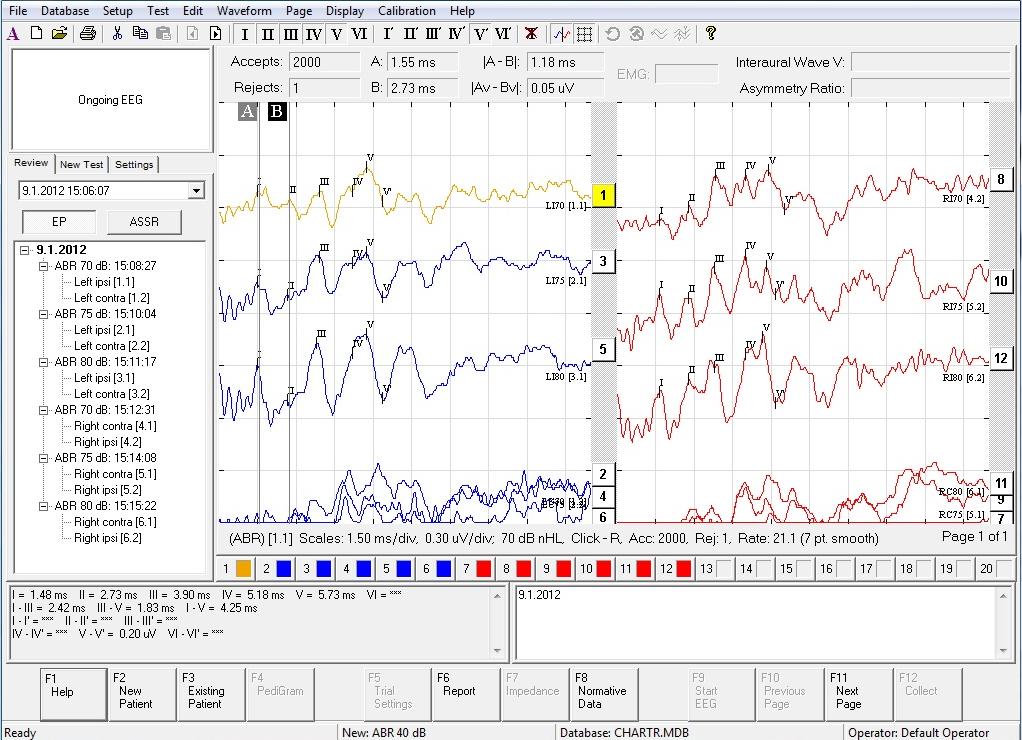This screenshot has height=740, width=1022.
Task: Toggle the wave I peak marker button
Action: tap(244, 34)
